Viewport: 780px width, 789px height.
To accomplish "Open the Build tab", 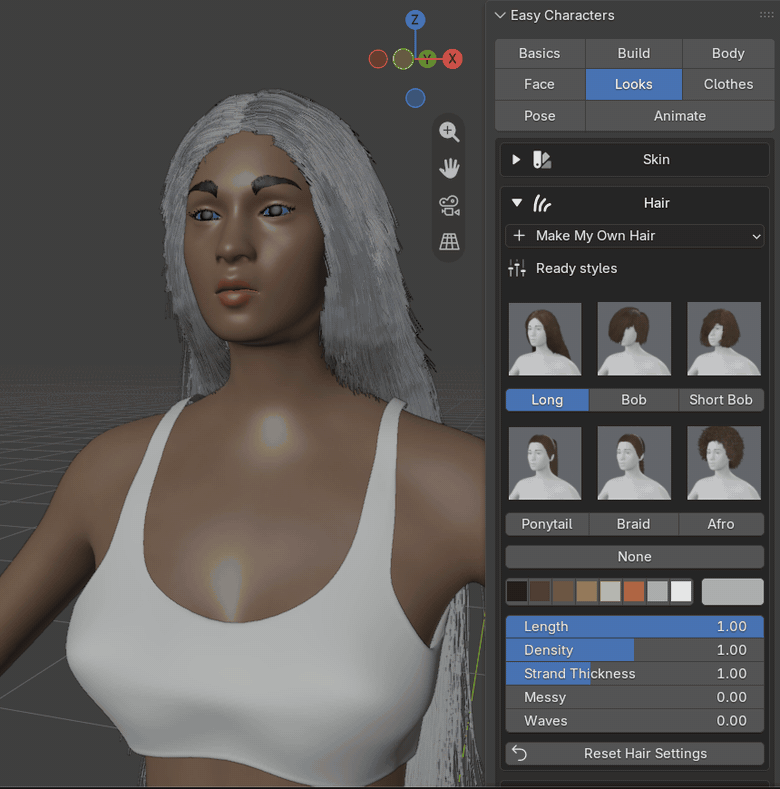I will (634, 53).
